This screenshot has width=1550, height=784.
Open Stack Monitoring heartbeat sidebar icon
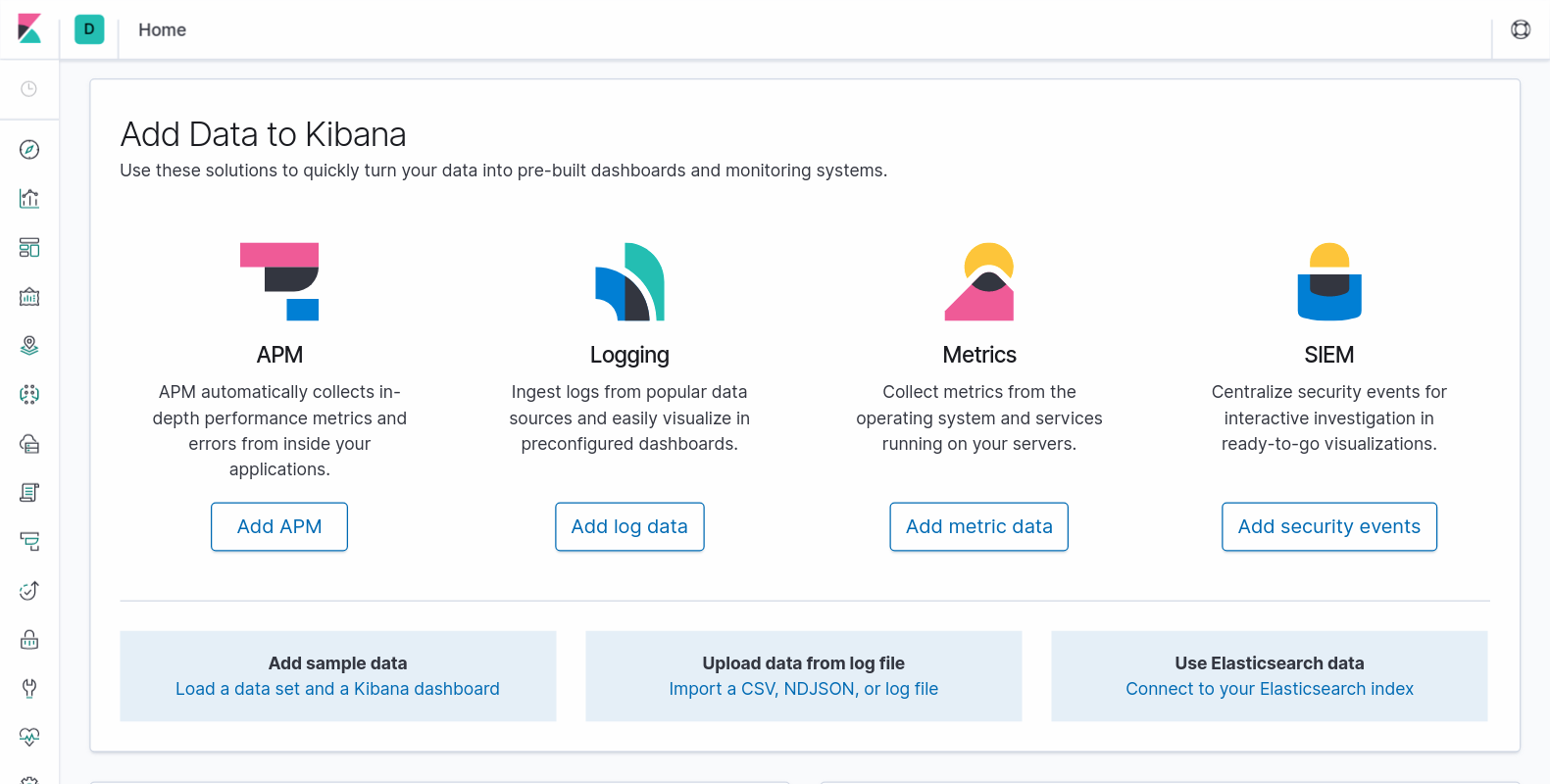click(29, 737)
